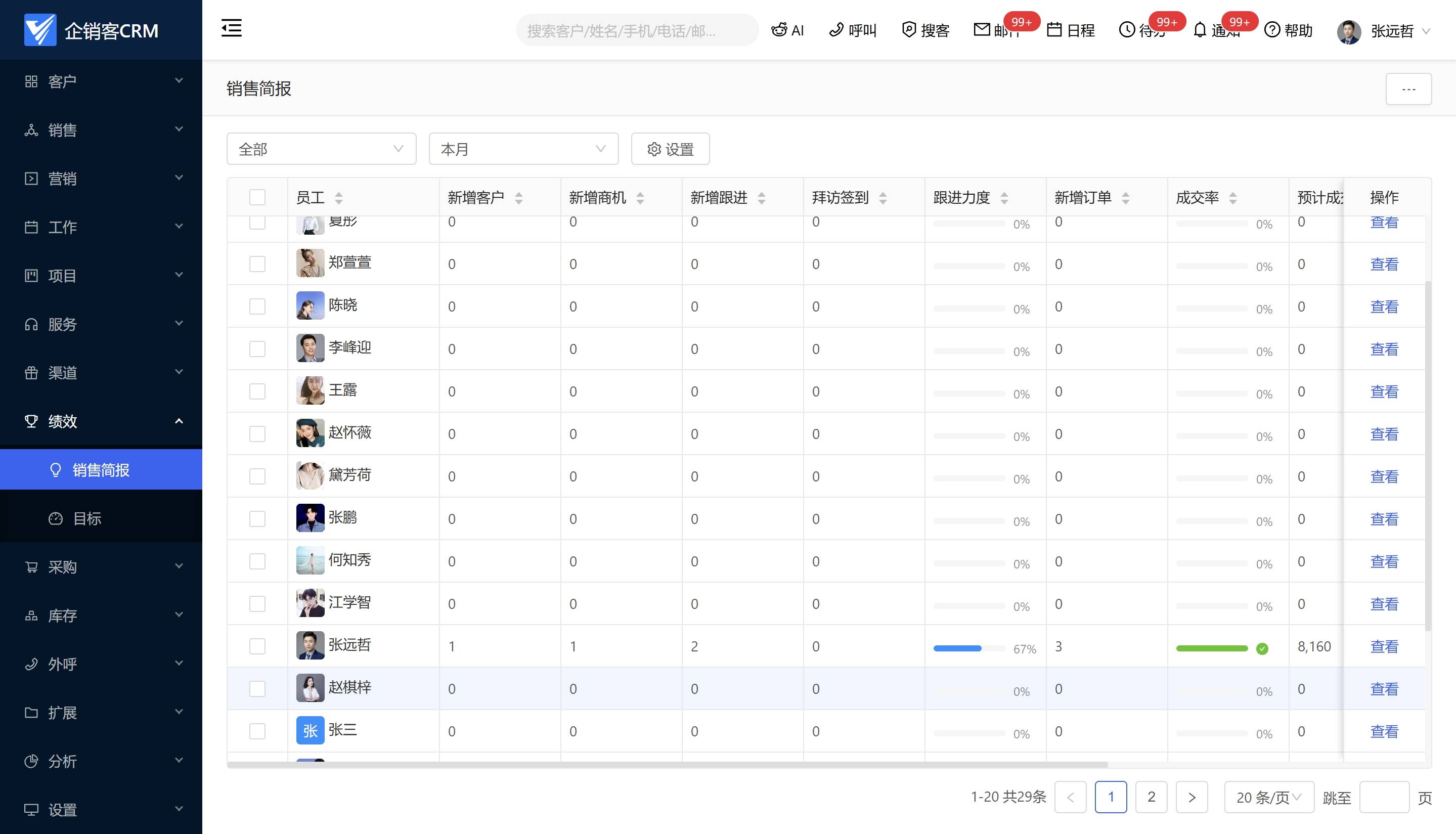The image size is (1456, 834).
Task: Click the notification bell icon
Action: pos(1200,30)
